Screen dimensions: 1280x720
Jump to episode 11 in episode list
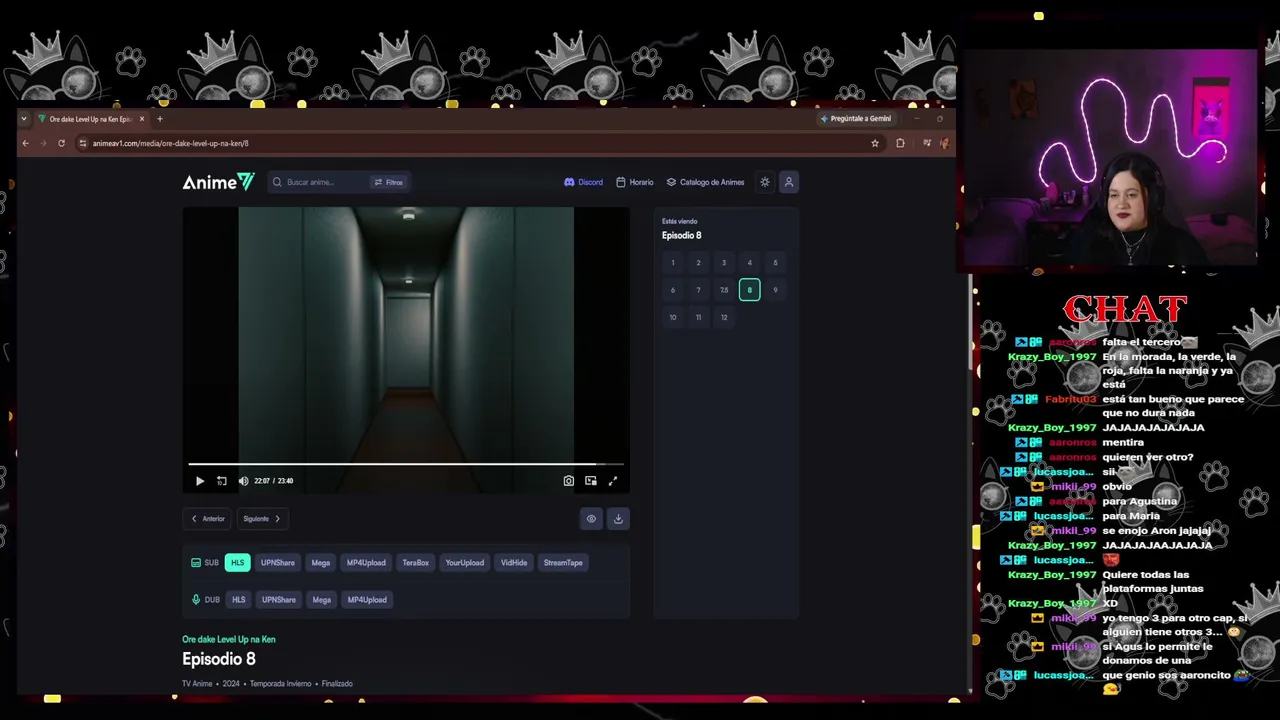(698, 317)
